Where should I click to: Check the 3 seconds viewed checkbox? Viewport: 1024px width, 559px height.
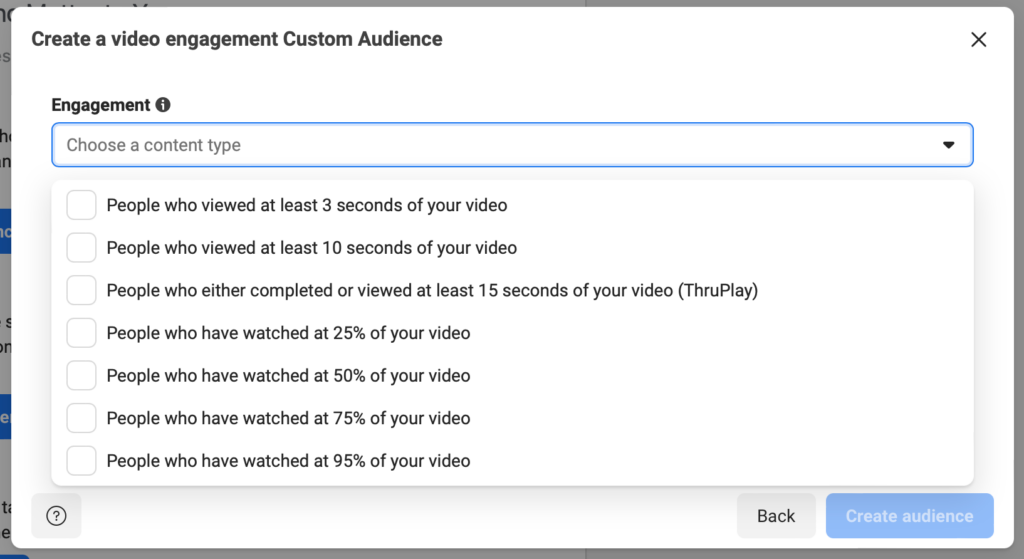coord(81,205)
